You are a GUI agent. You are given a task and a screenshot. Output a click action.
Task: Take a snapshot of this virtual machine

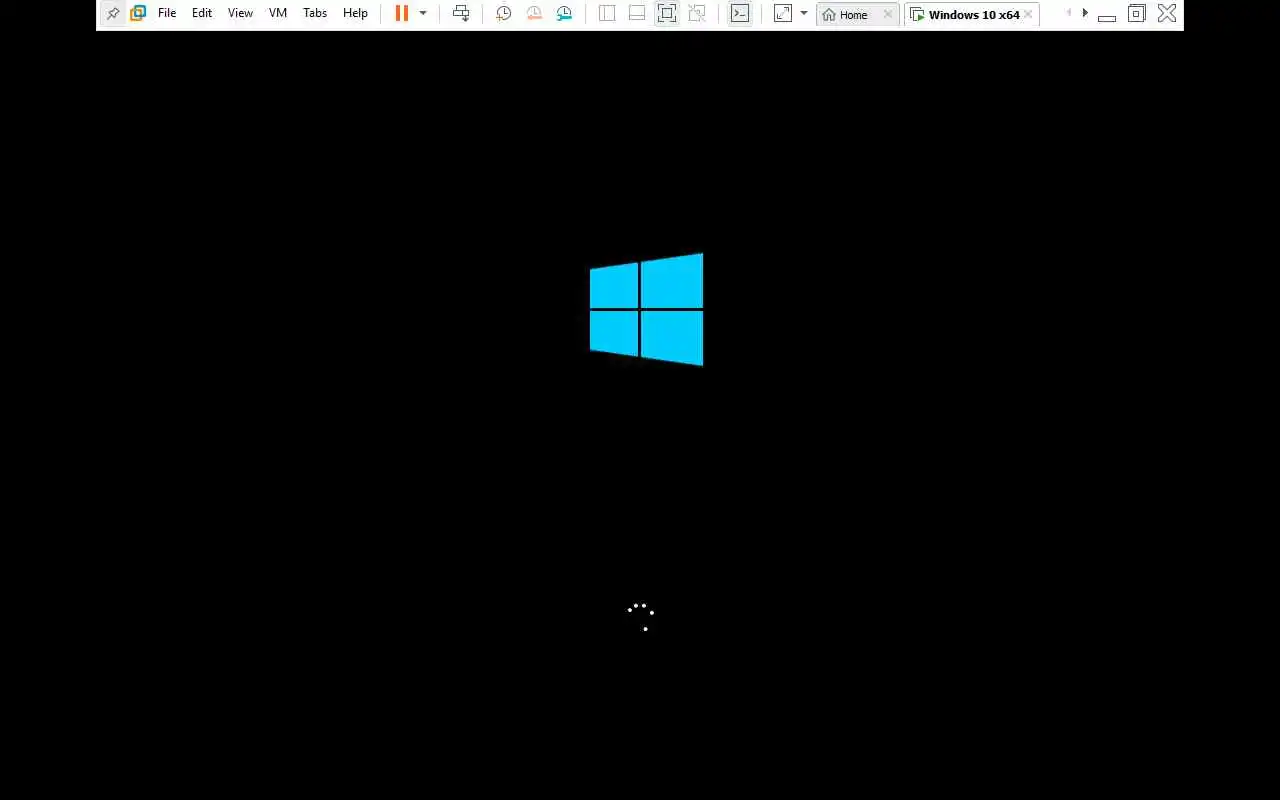[x=504, y=13]
